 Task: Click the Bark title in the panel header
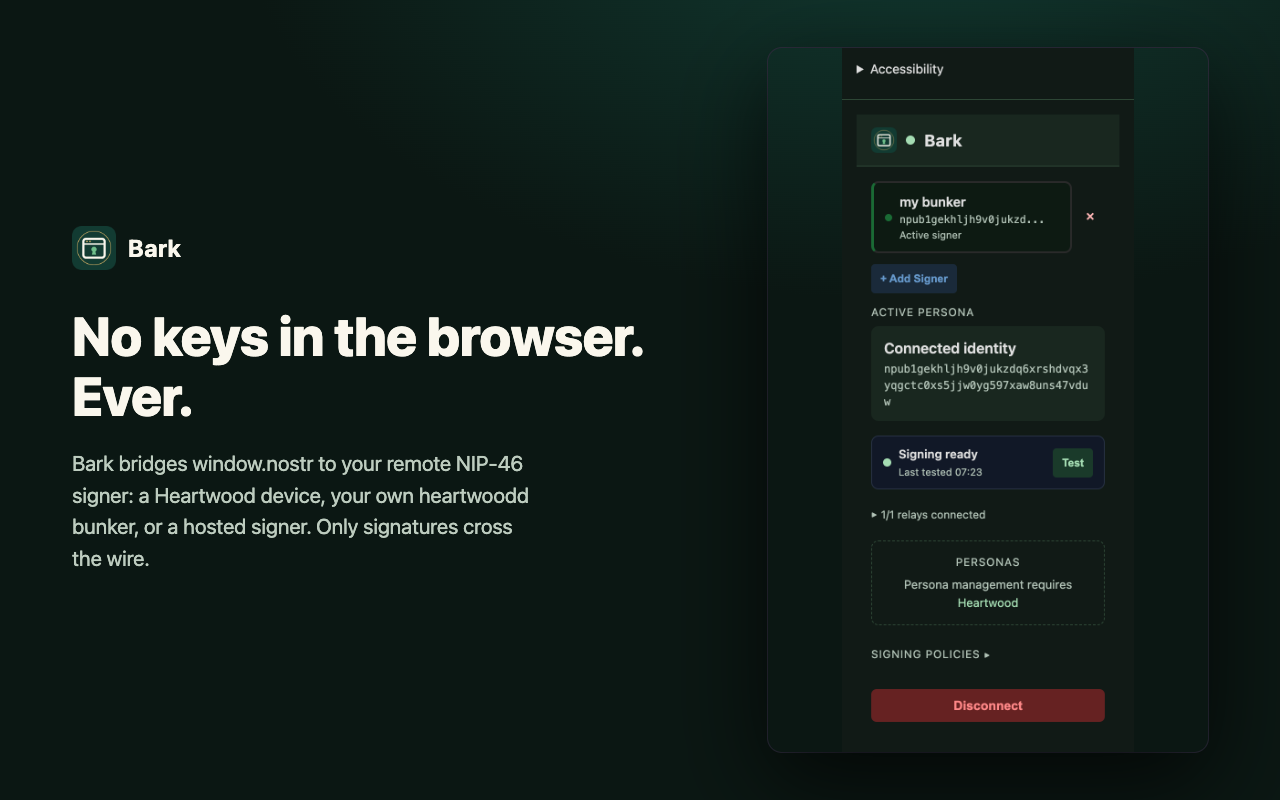coord(943,141)
